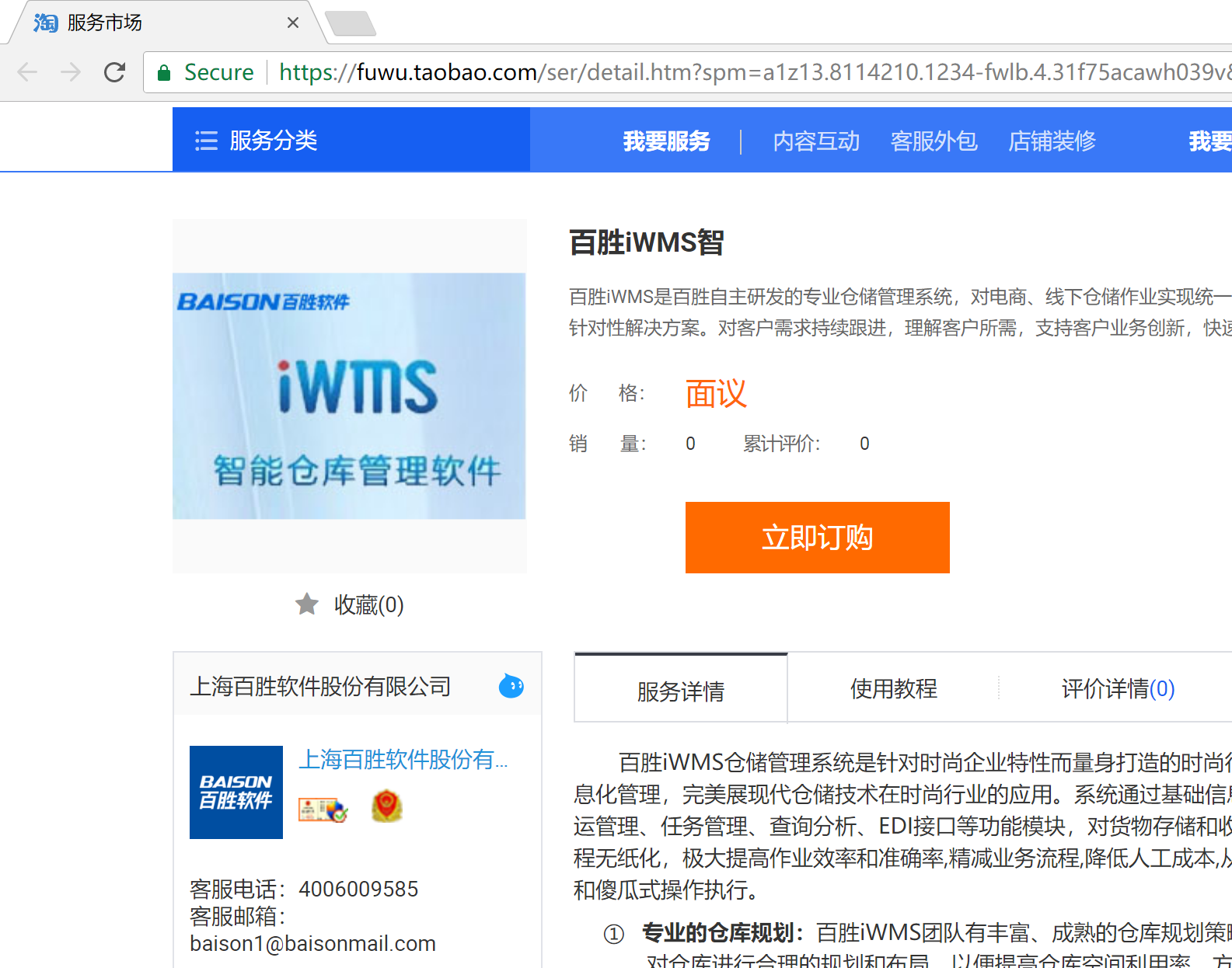The height and width of the screenshot is (968, 1232).
Task: Click the 立即订购 order button
Action: click(818, 538)
